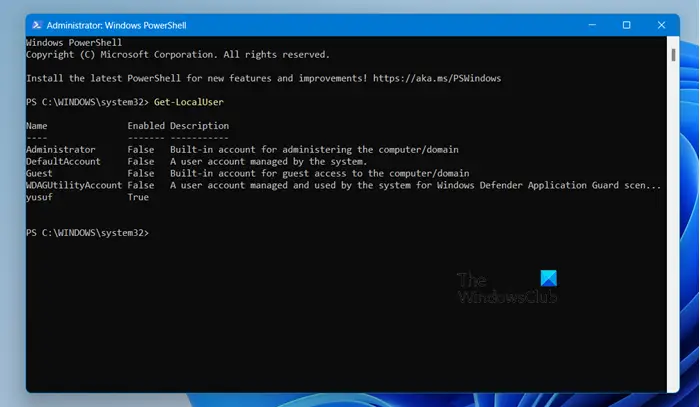This screenshot has height=407, width=700.
Task: Click the False value in Administrator row
Action: coord(141,149)
